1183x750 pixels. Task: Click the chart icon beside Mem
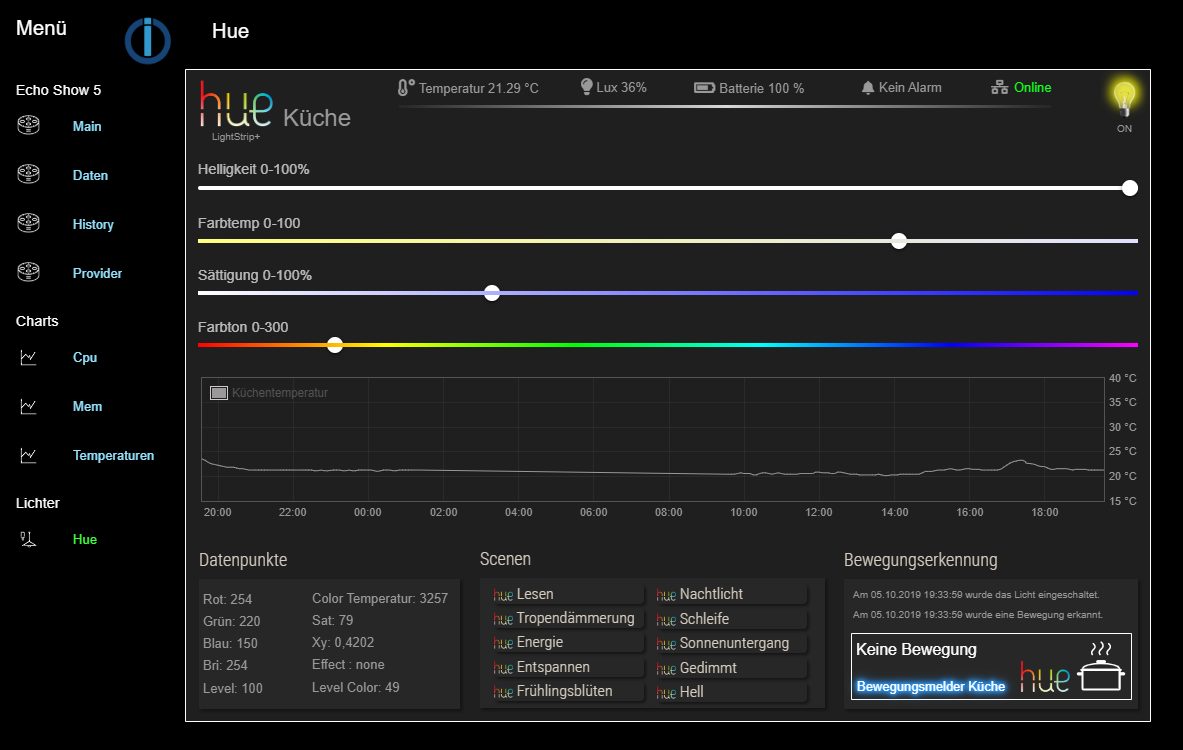(28, 406)
